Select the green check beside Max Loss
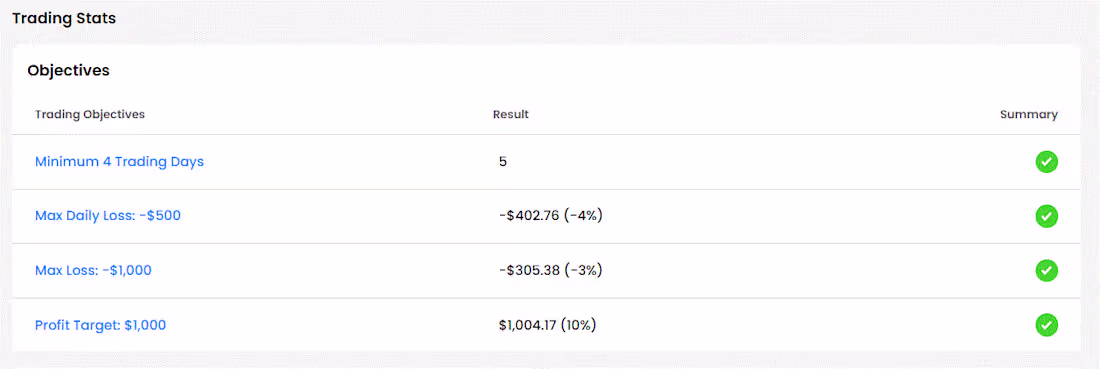Viewport: 1100px width, 369px height. [1046, 270]
